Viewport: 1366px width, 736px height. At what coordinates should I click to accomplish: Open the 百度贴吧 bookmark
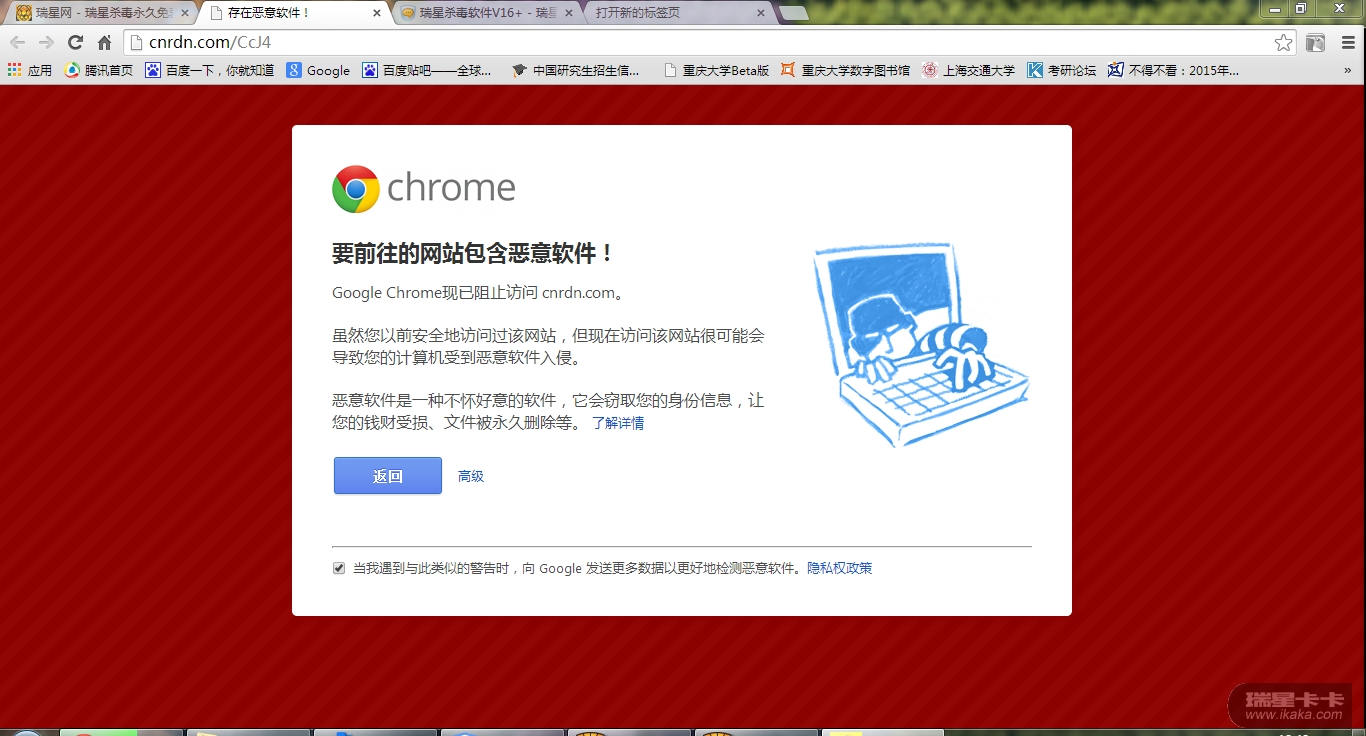(x=427, y=70)
